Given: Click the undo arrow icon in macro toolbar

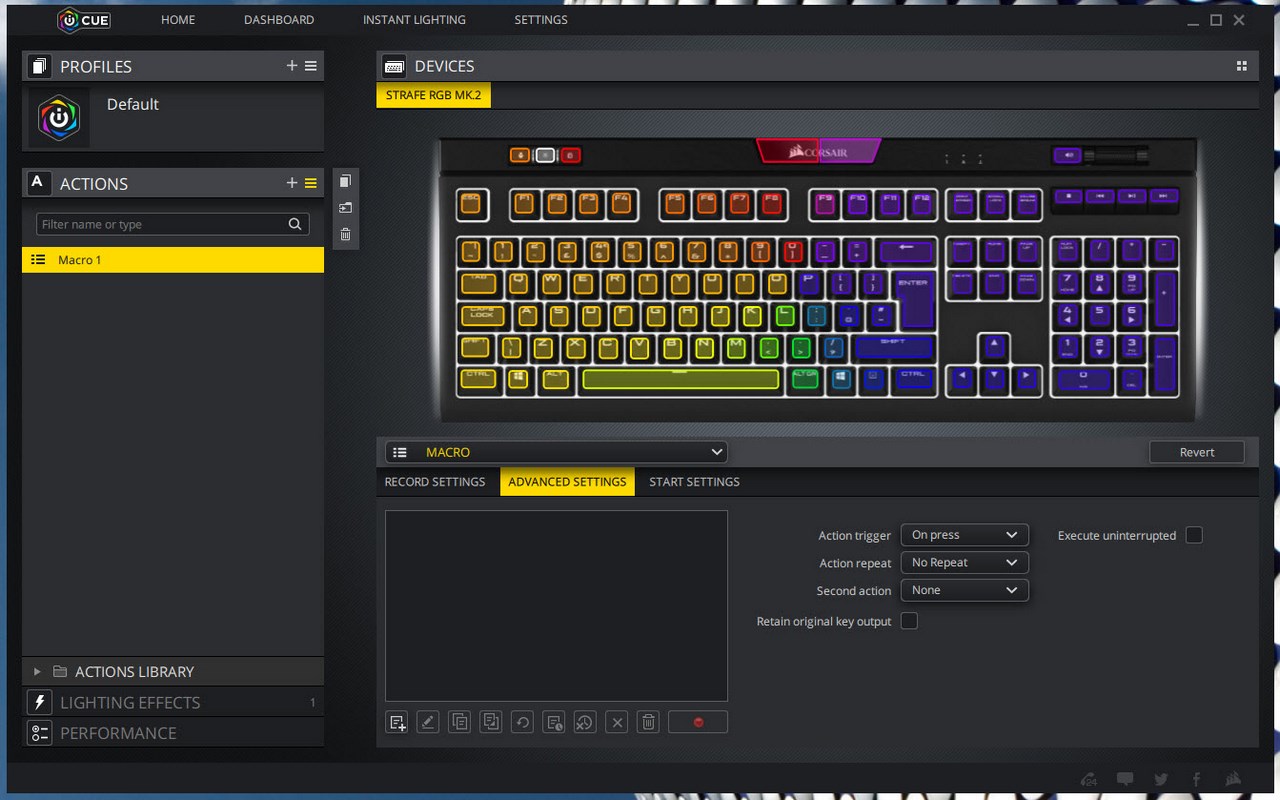Looking at the screenshot, I should pos(522,722).
